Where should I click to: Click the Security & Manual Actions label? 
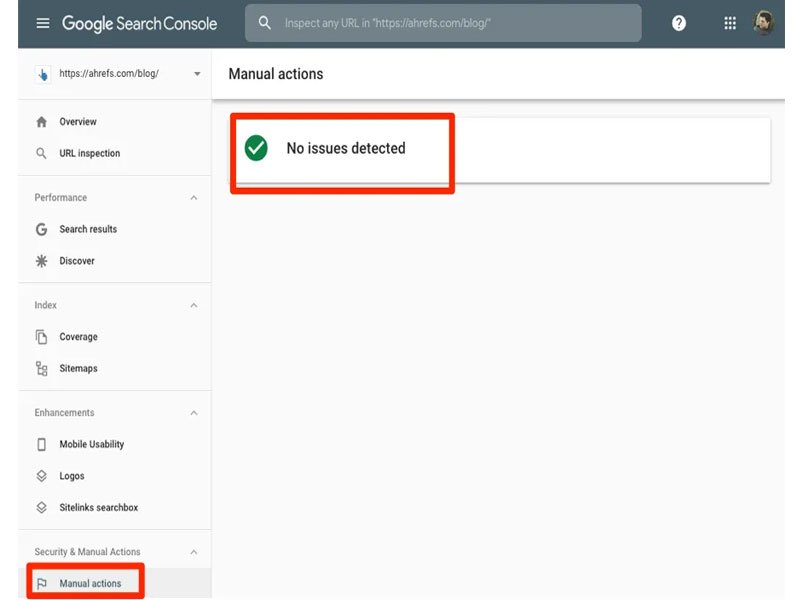87,552
